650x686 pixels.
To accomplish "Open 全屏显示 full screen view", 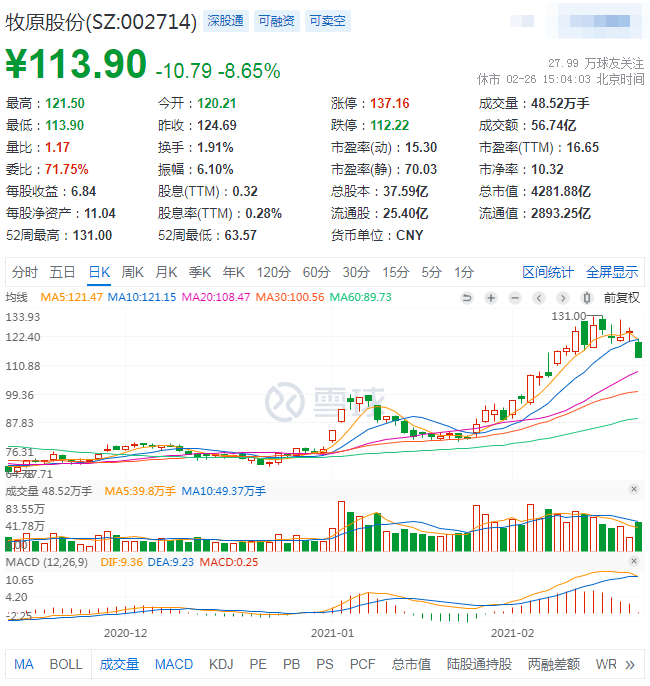I will pyautogui.click(x=612, y=272).
